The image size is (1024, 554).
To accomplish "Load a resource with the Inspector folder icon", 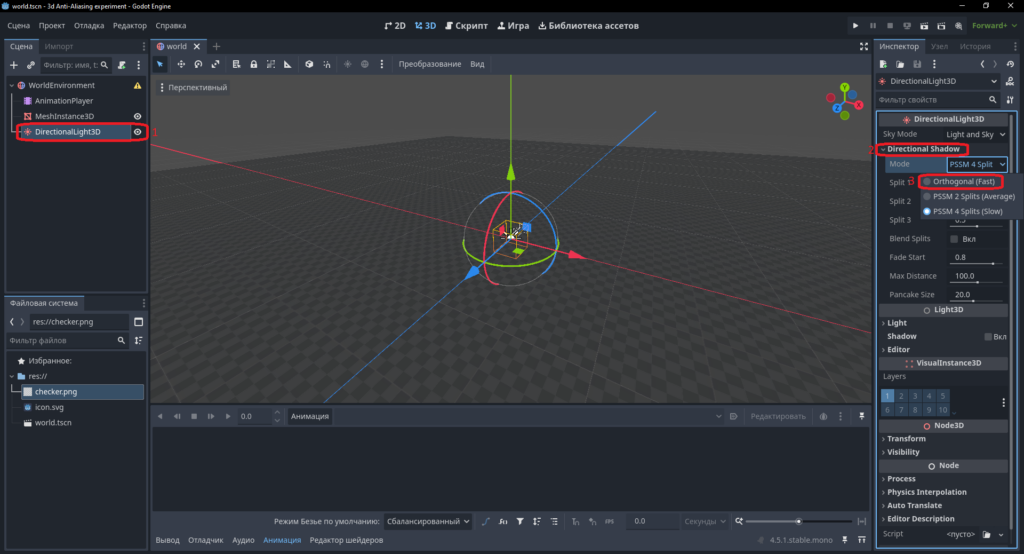I will (900, 64).
